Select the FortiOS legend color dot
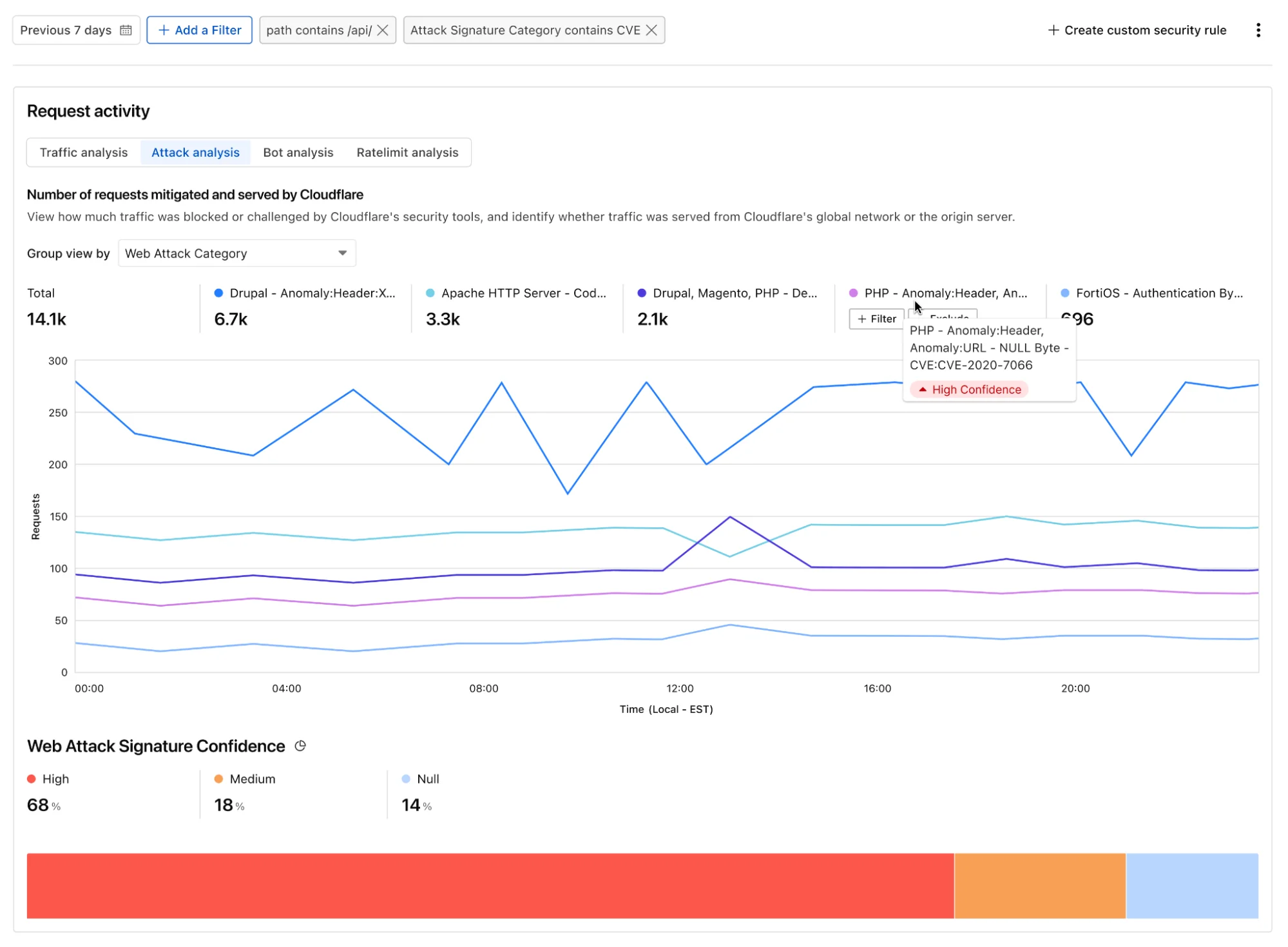 pos(1064,293)
